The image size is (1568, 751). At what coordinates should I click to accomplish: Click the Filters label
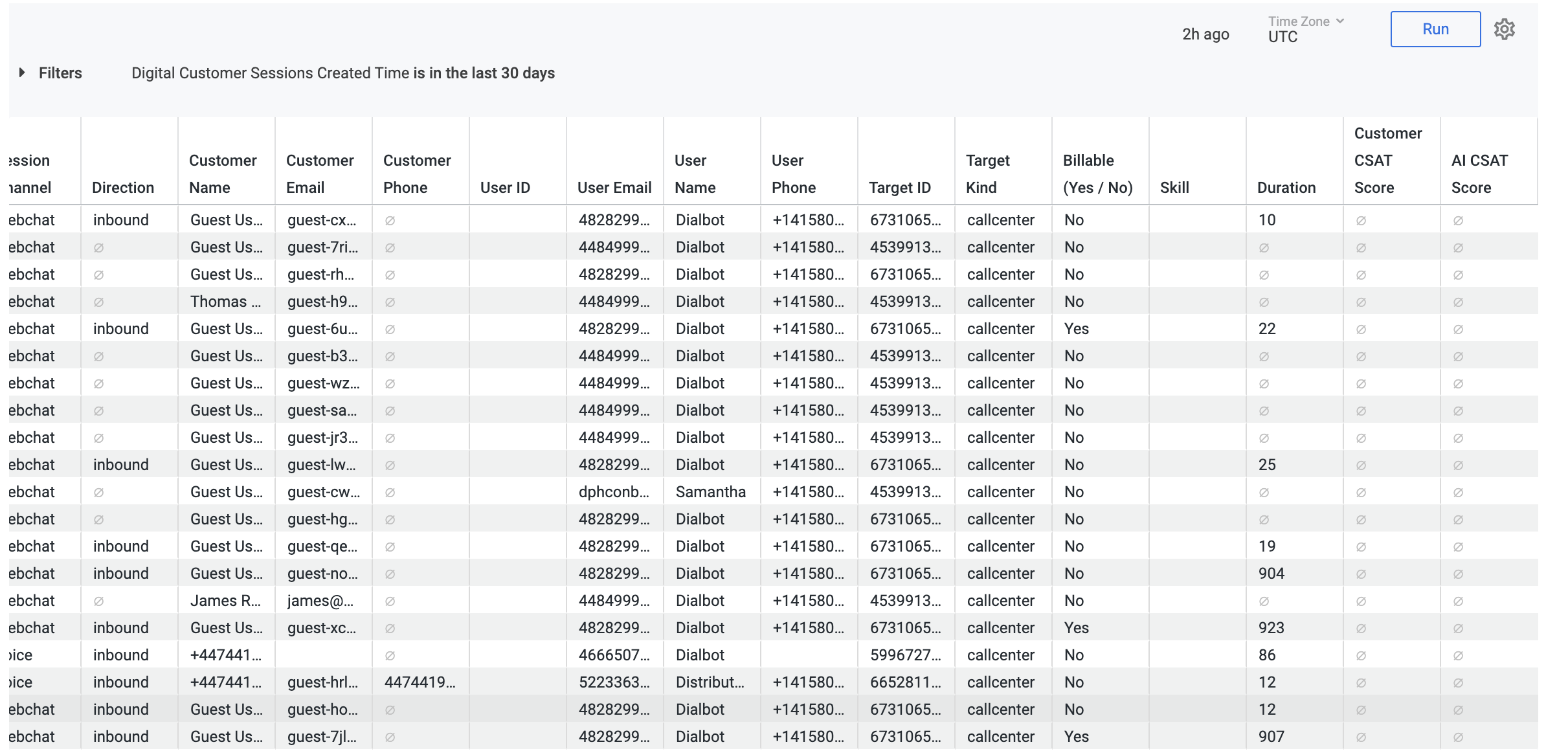[x=60, y=73]
